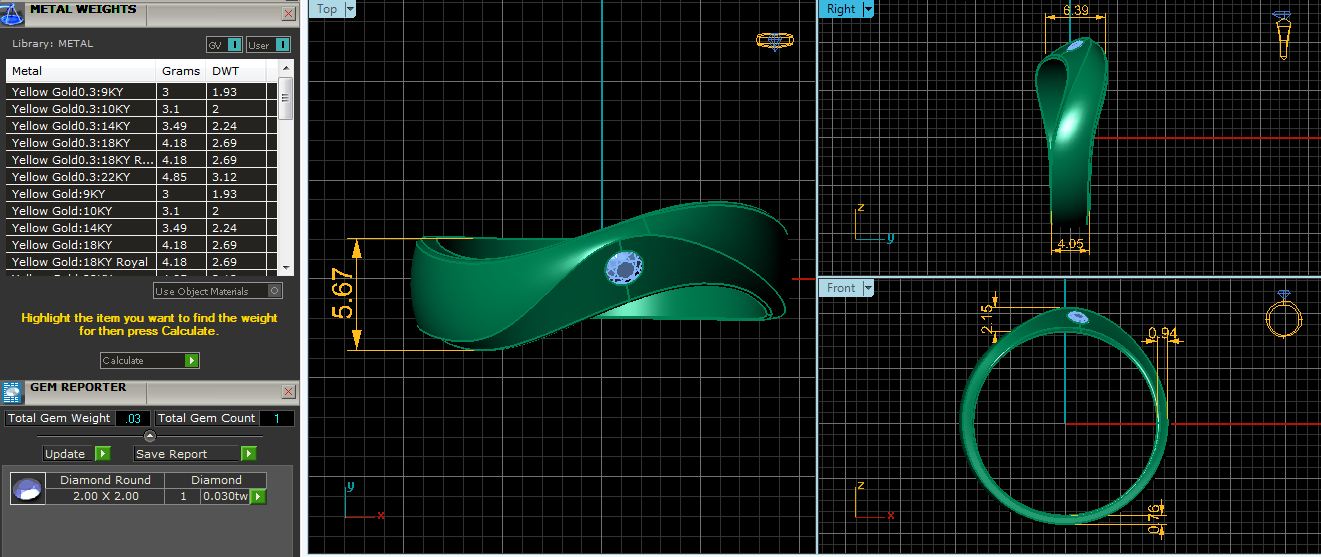Click the green arrow next to Save Report
The height and width of the screenshot is (557, 1321).
pyautogui.click(x=248, y=454)
